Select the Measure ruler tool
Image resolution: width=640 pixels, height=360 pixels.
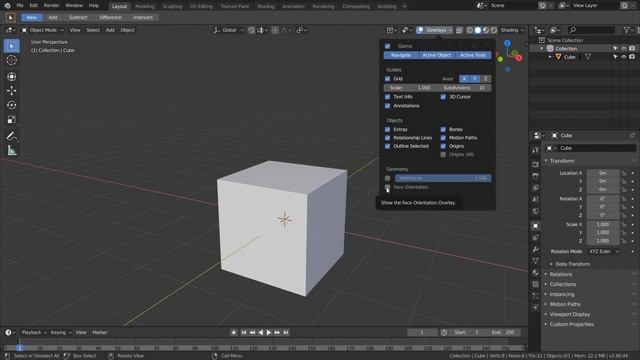11,151
